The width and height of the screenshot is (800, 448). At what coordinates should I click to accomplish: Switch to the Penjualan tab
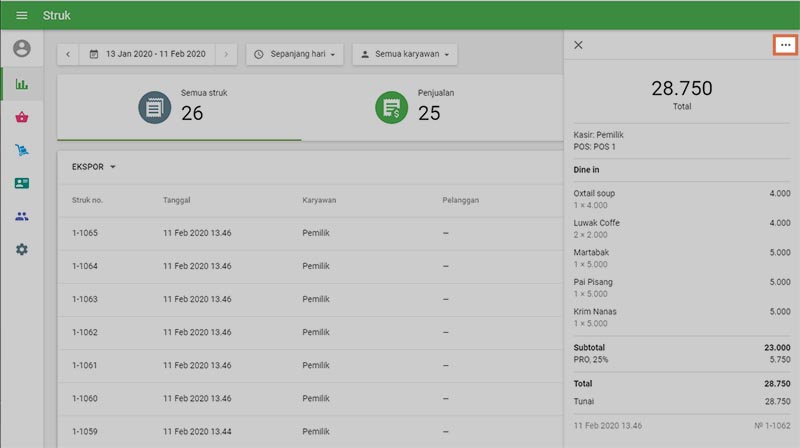(x=420, y=106)
